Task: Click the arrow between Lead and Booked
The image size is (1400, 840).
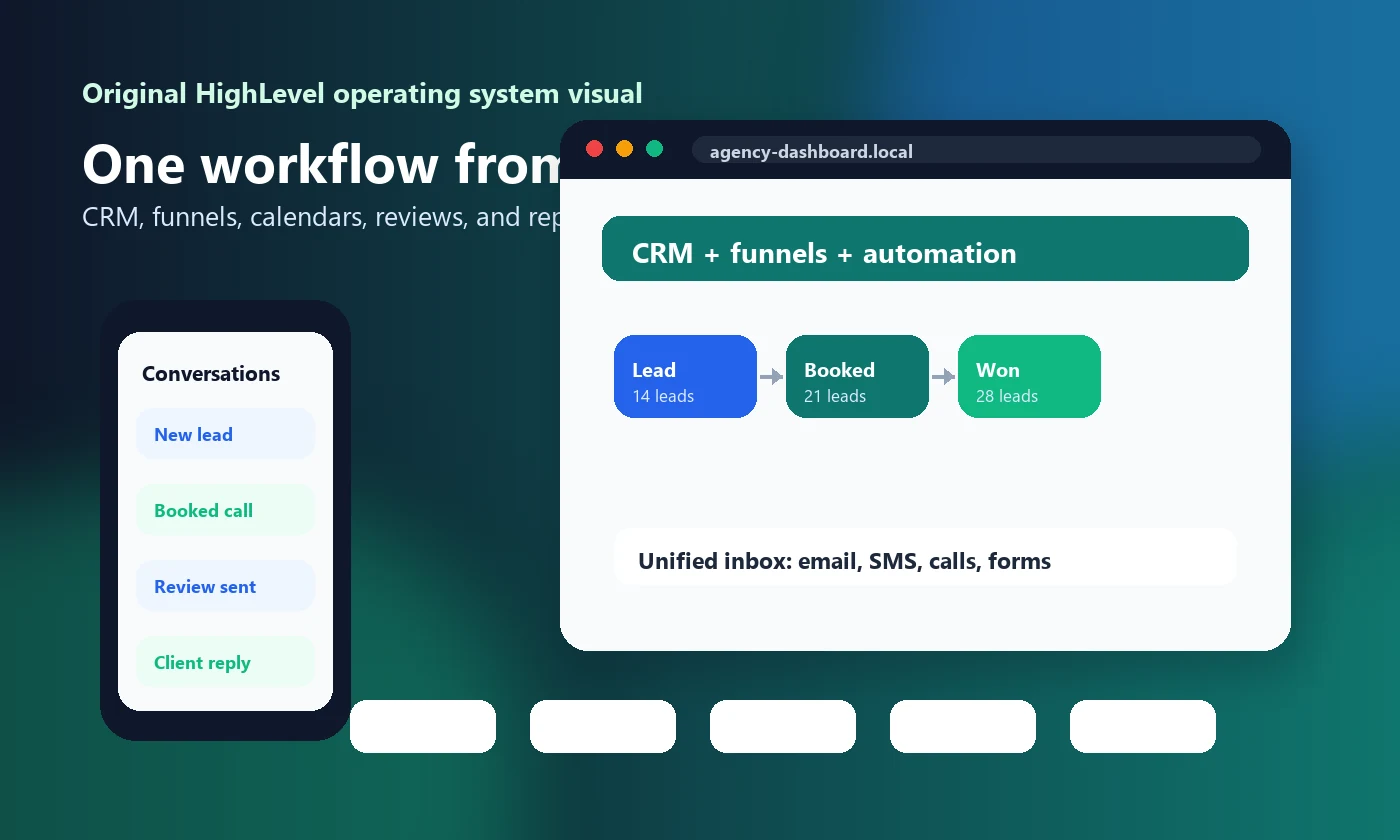Action: pos(771,377)
